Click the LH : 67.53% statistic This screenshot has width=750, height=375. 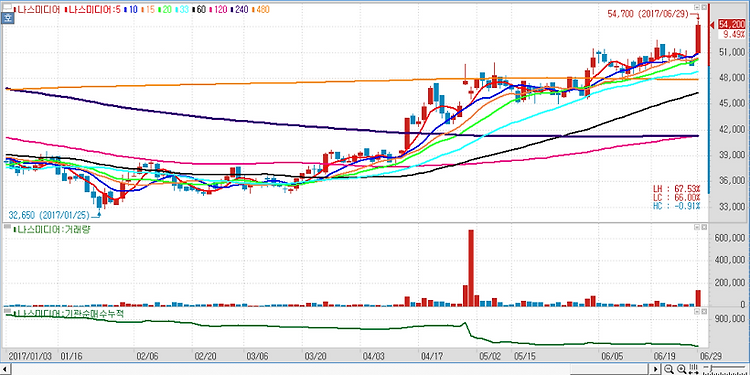pos(677,188)
